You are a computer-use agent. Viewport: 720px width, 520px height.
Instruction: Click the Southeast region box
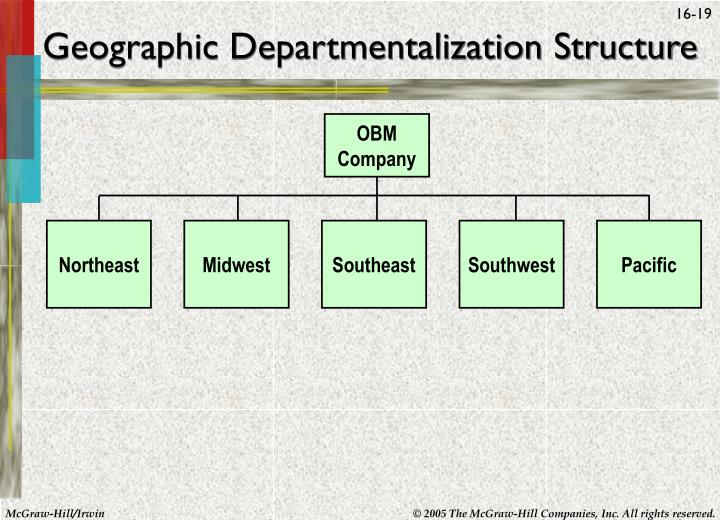pyautogui.click(x=374, y=264)
